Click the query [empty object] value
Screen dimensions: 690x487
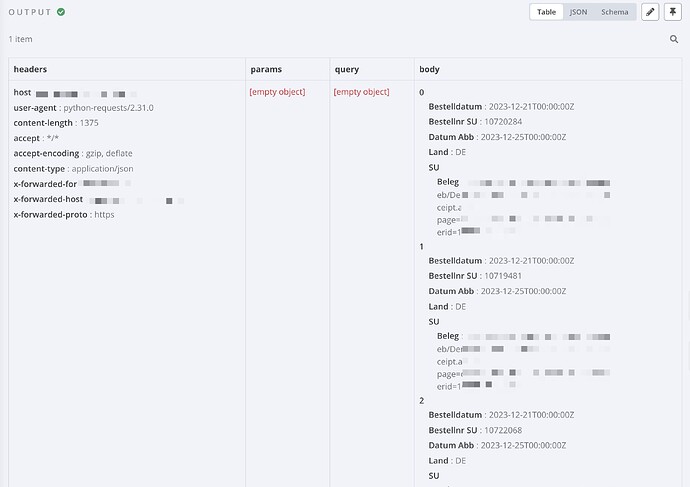361,92
